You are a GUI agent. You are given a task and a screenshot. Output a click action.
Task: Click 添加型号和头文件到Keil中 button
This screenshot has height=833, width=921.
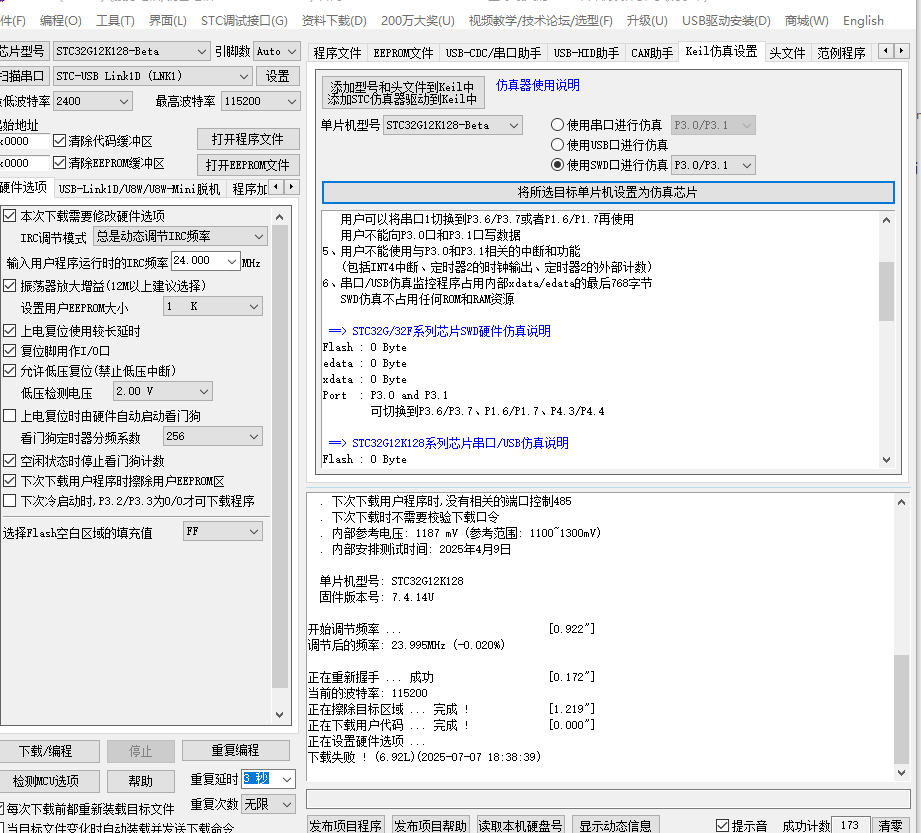click(403, 92)
